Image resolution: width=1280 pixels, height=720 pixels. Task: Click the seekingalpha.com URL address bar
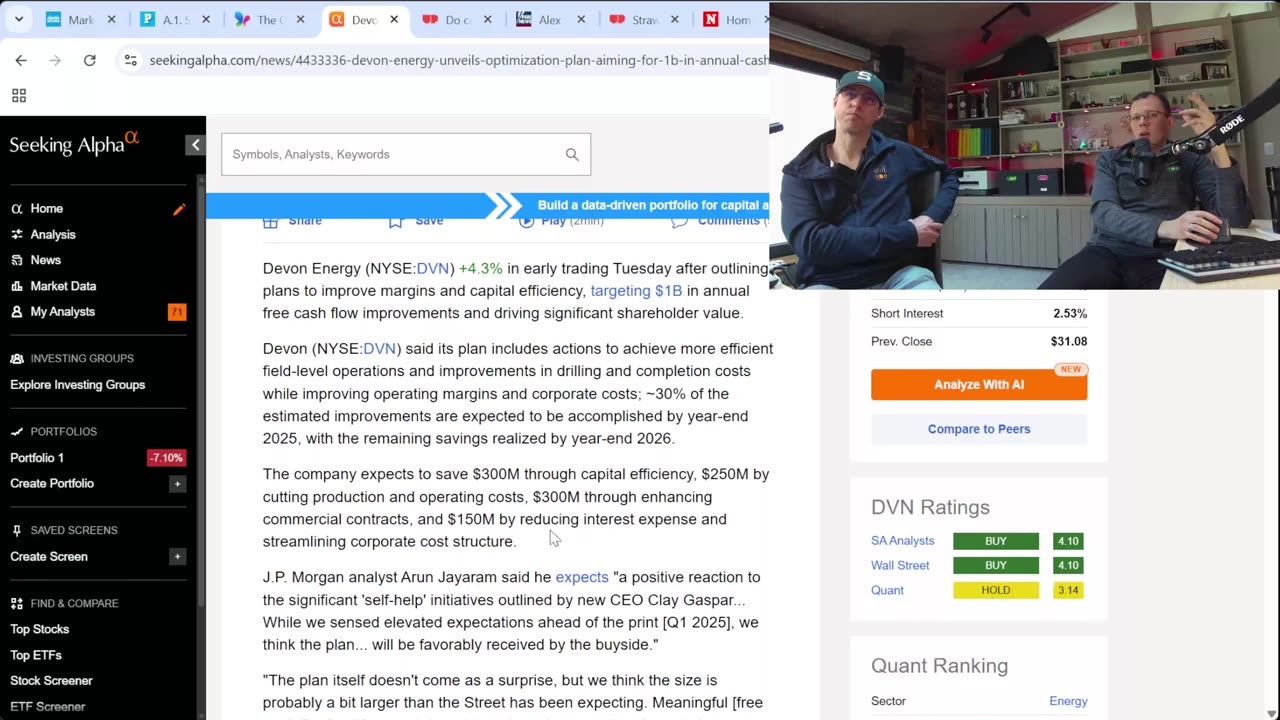[x=458, y=60]
